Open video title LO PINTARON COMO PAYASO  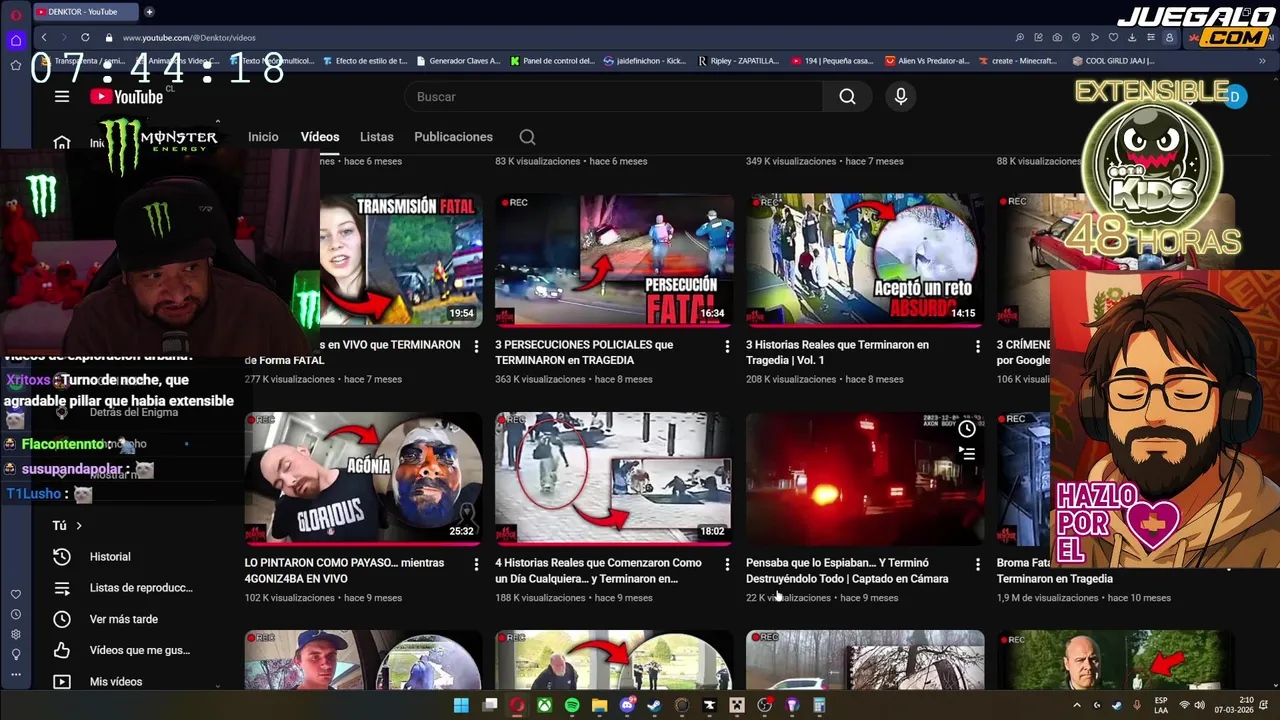344,571
